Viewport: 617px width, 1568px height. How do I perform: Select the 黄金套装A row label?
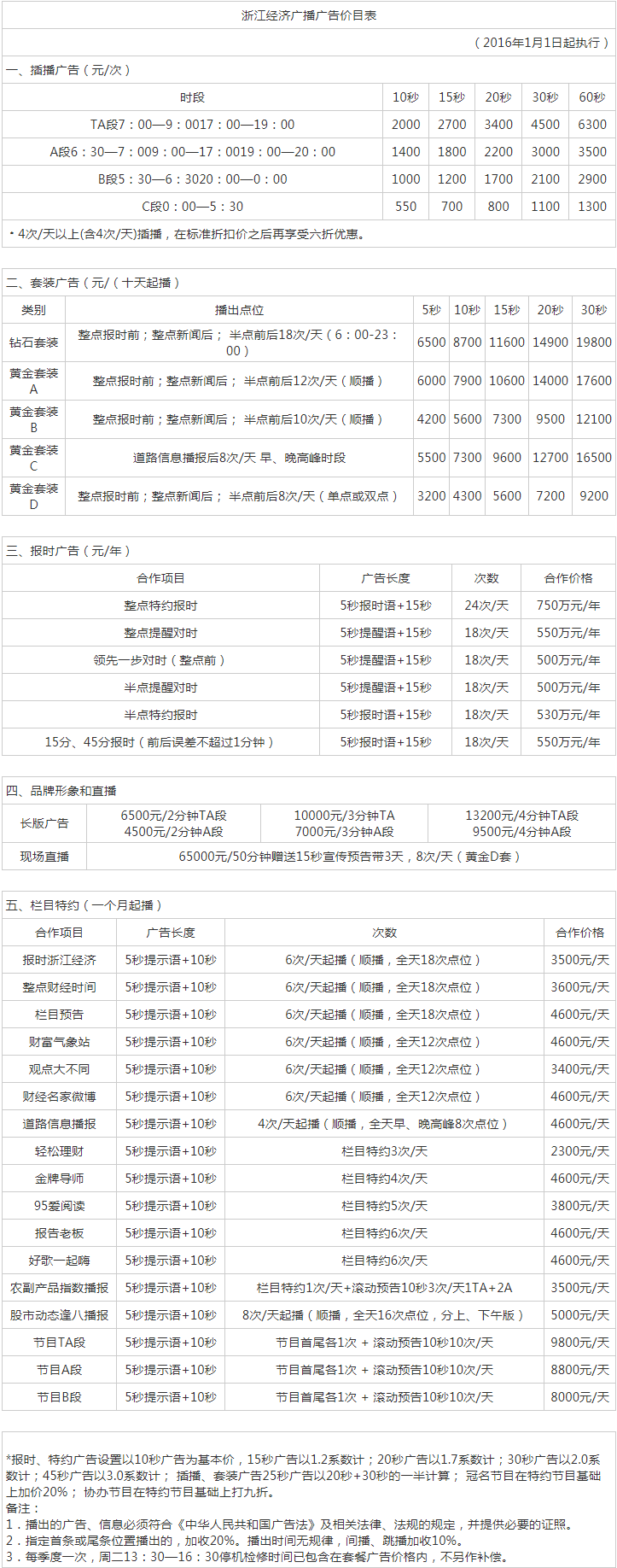(34, 381)
